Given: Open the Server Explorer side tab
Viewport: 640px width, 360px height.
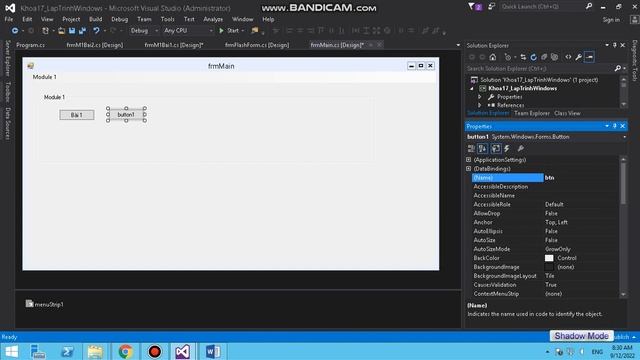Looking at the screenshot, I should tap(7, 58).
